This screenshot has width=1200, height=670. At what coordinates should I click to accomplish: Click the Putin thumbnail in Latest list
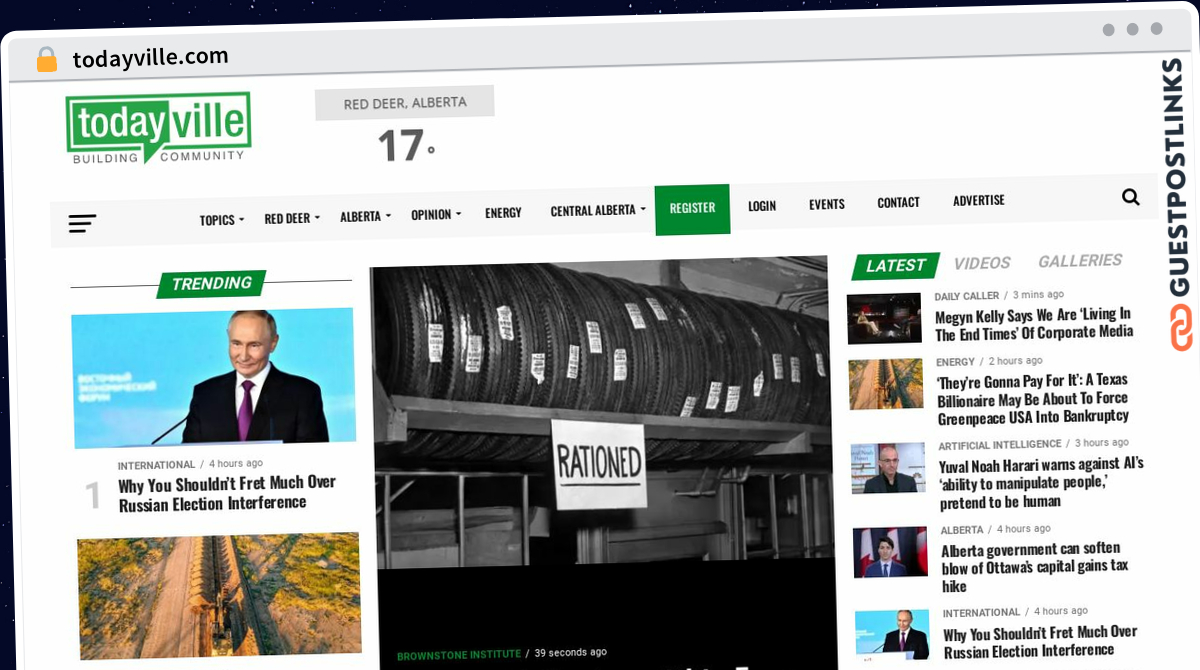pyautogui.click(x=892, y=635)
